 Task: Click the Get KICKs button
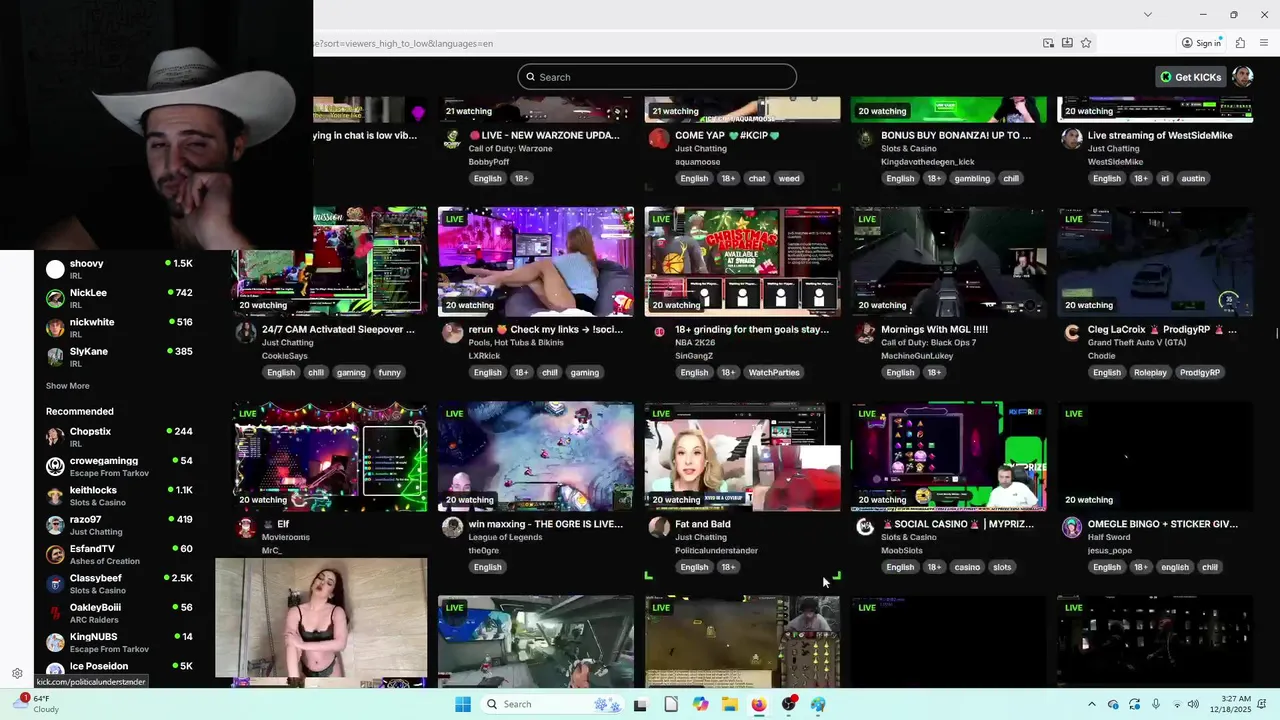1191,77
